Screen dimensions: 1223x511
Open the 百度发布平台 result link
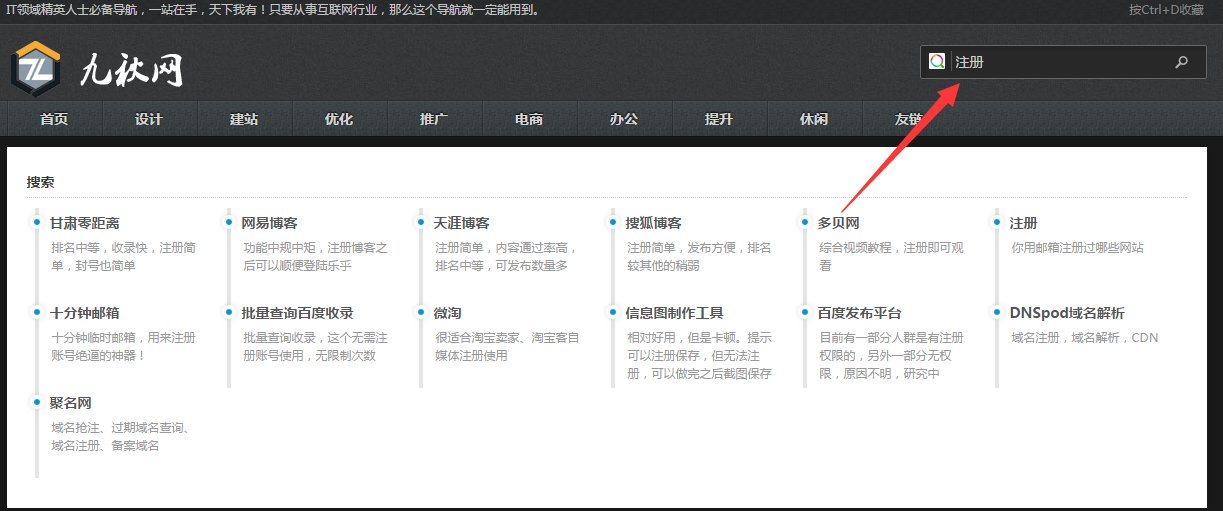860,312
